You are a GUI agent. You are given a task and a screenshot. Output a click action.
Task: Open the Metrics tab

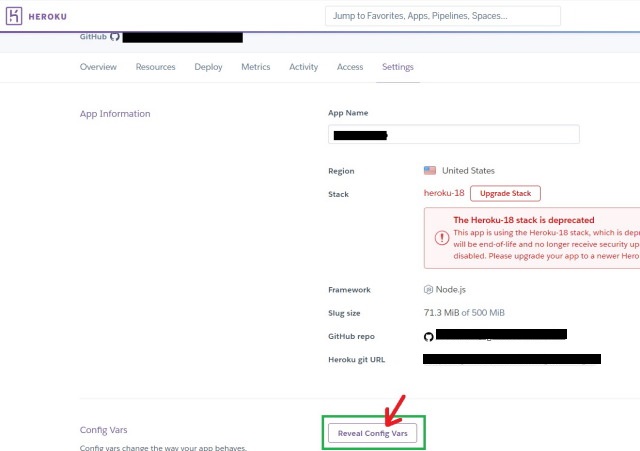[256, 67]
